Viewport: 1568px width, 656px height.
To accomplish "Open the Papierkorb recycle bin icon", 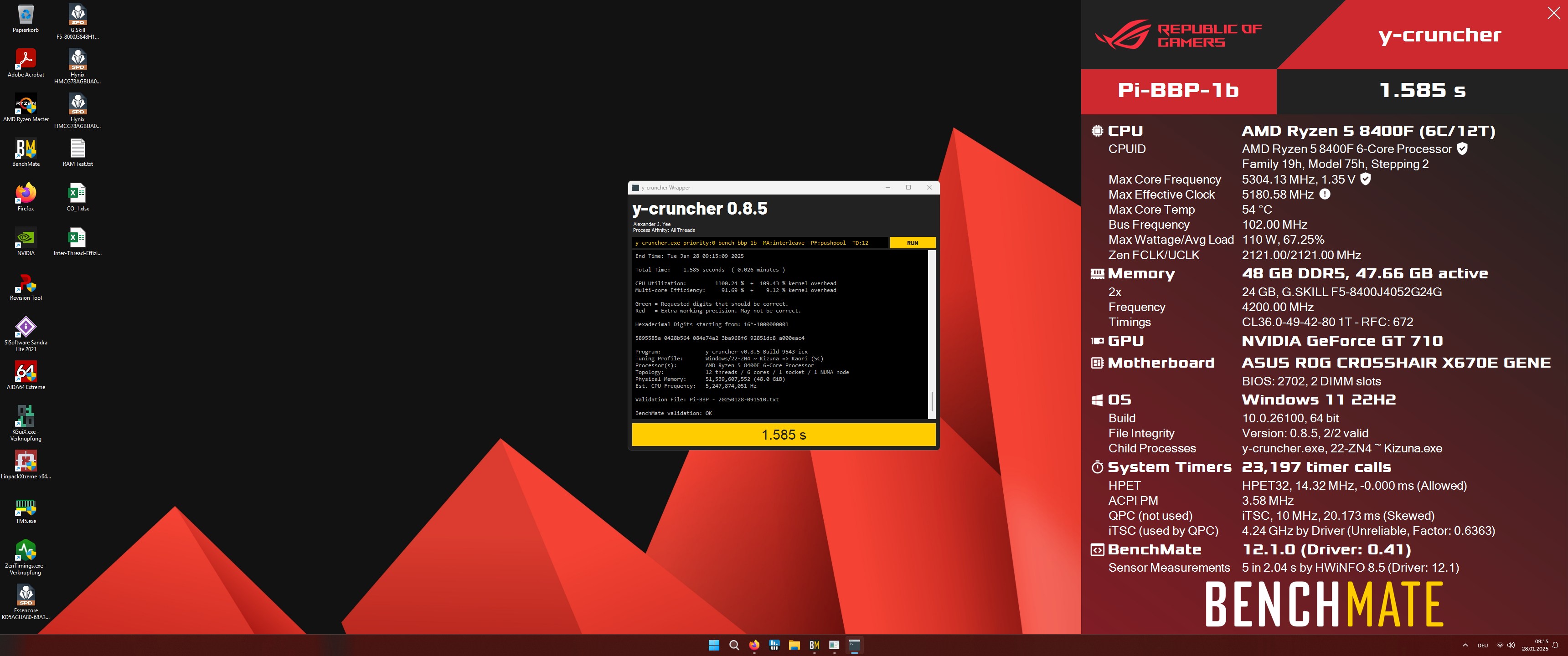I will (x=26, y=19).
